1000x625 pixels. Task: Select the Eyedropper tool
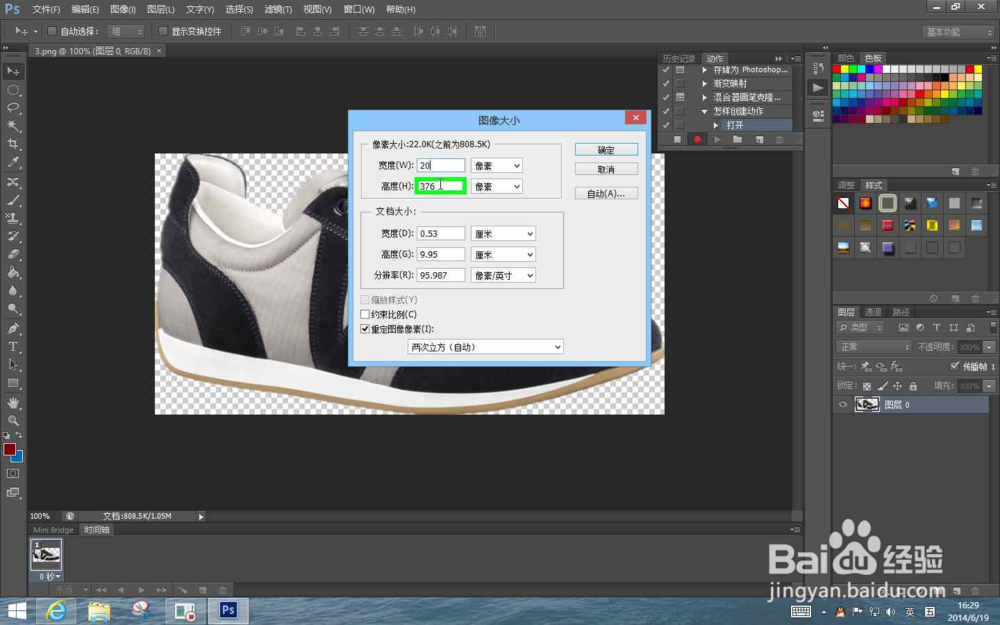click(13, 162)
